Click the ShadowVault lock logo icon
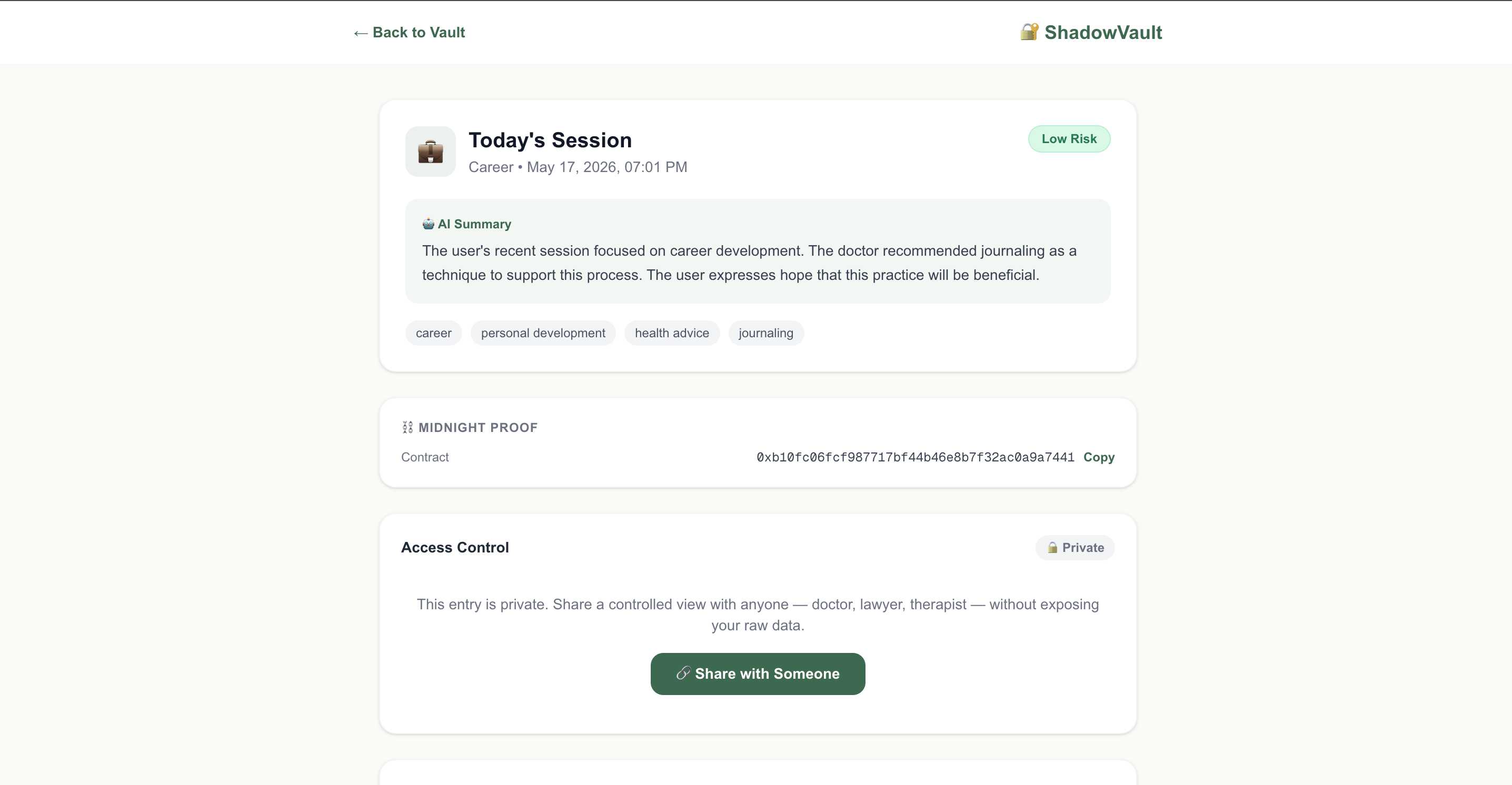 tap(1029, 32)
